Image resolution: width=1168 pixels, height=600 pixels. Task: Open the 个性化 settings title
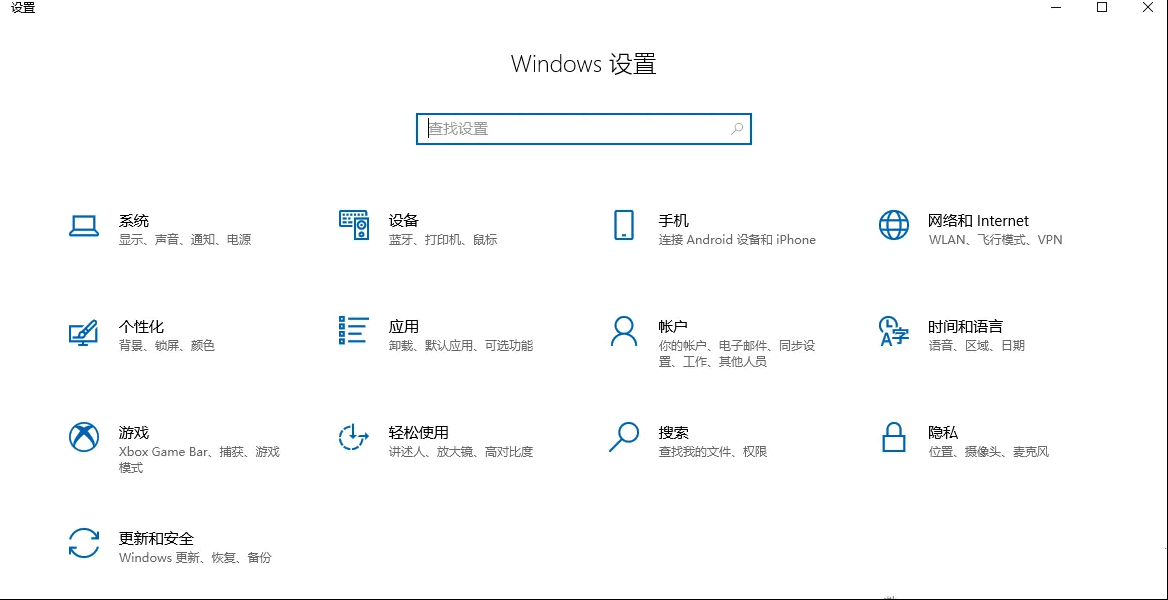pyautogui.click(x=142, y=326)
